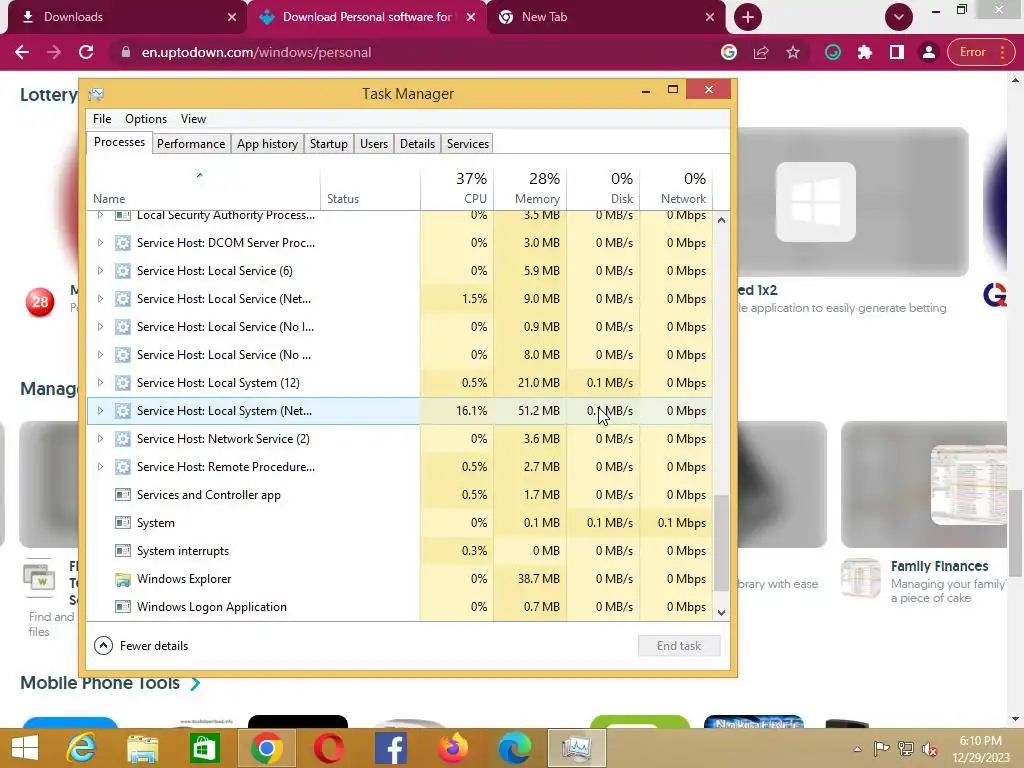Launch Firefox from the taskbar
Screen dimensions: 1024x768
453,748
